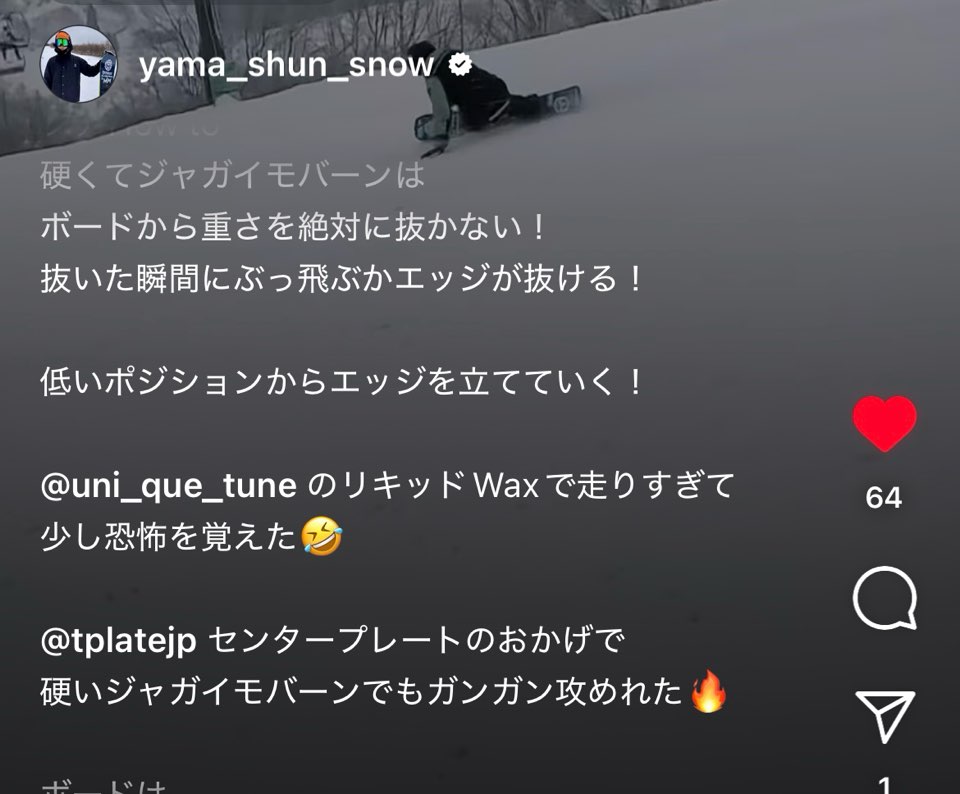Viewport: 960px width, 794px height.
Task: Tap caption line 低いポジションからエッジを立てていく
Action: click(340, 382)
